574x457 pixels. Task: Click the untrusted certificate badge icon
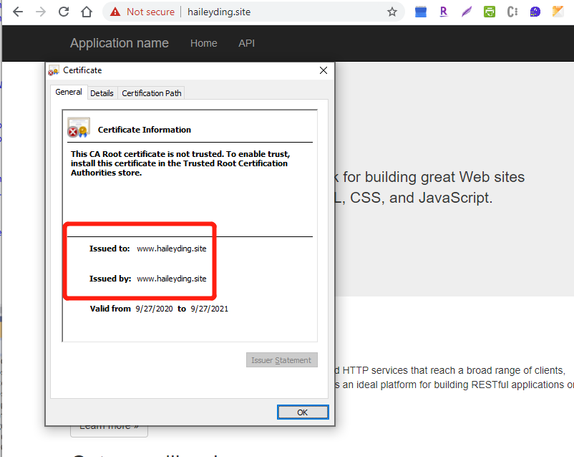pos(78,127)
